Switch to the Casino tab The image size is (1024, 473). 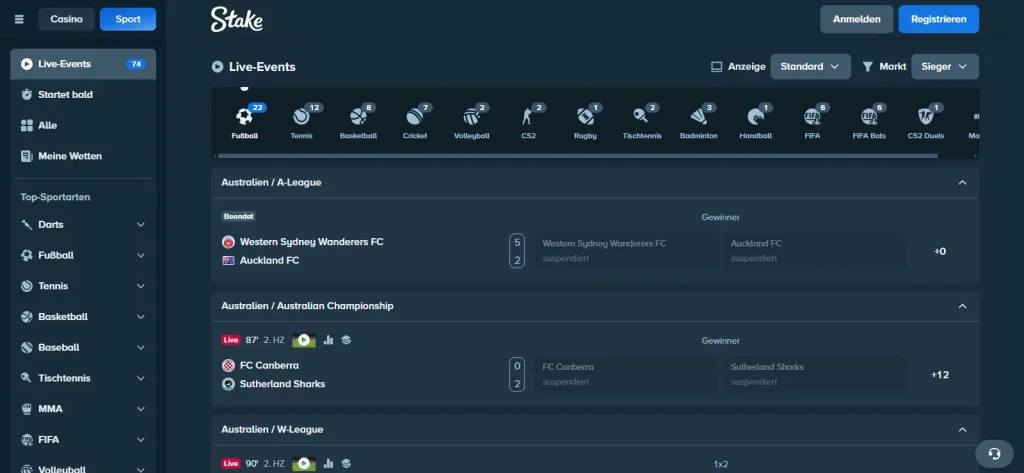pos(67,19)
